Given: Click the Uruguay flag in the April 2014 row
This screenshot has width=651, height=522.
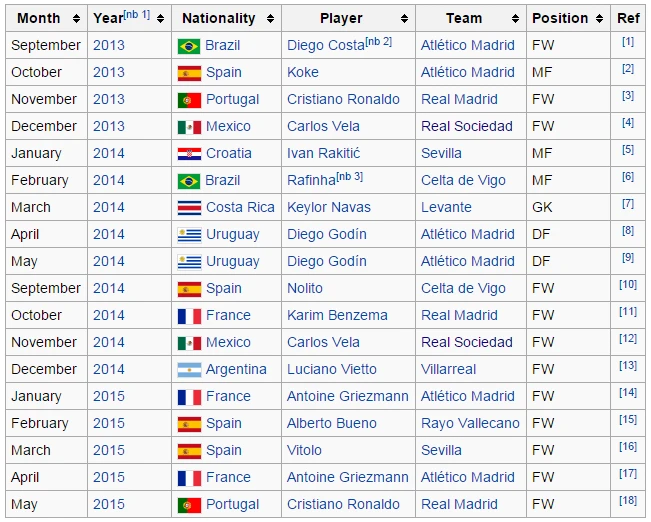Looking at the screenshot, I should click(188, 235).
